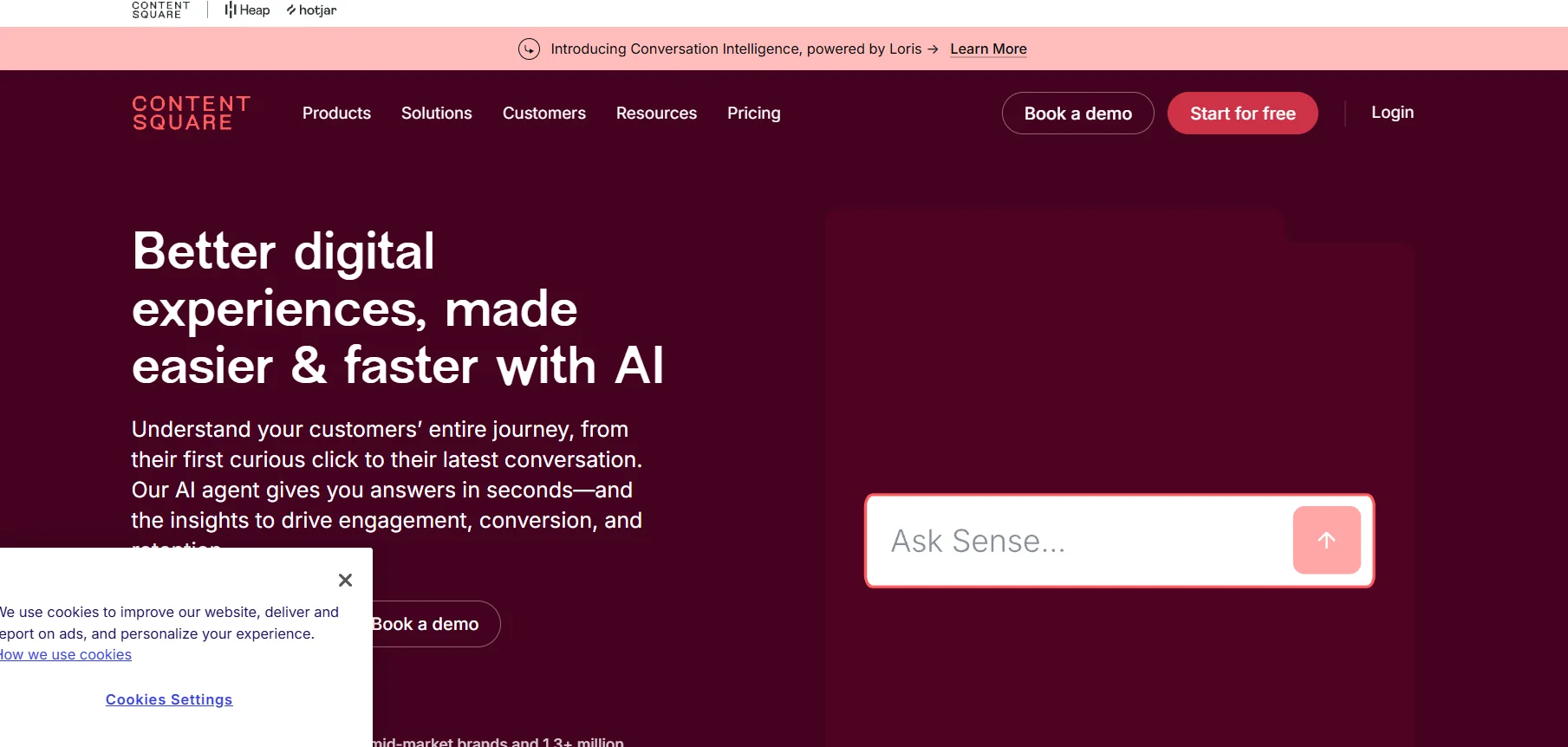The height and width of the screenshot is (747, 1568).
Task: Open the Learn More announcement link
Action: [x=988, y=49]
